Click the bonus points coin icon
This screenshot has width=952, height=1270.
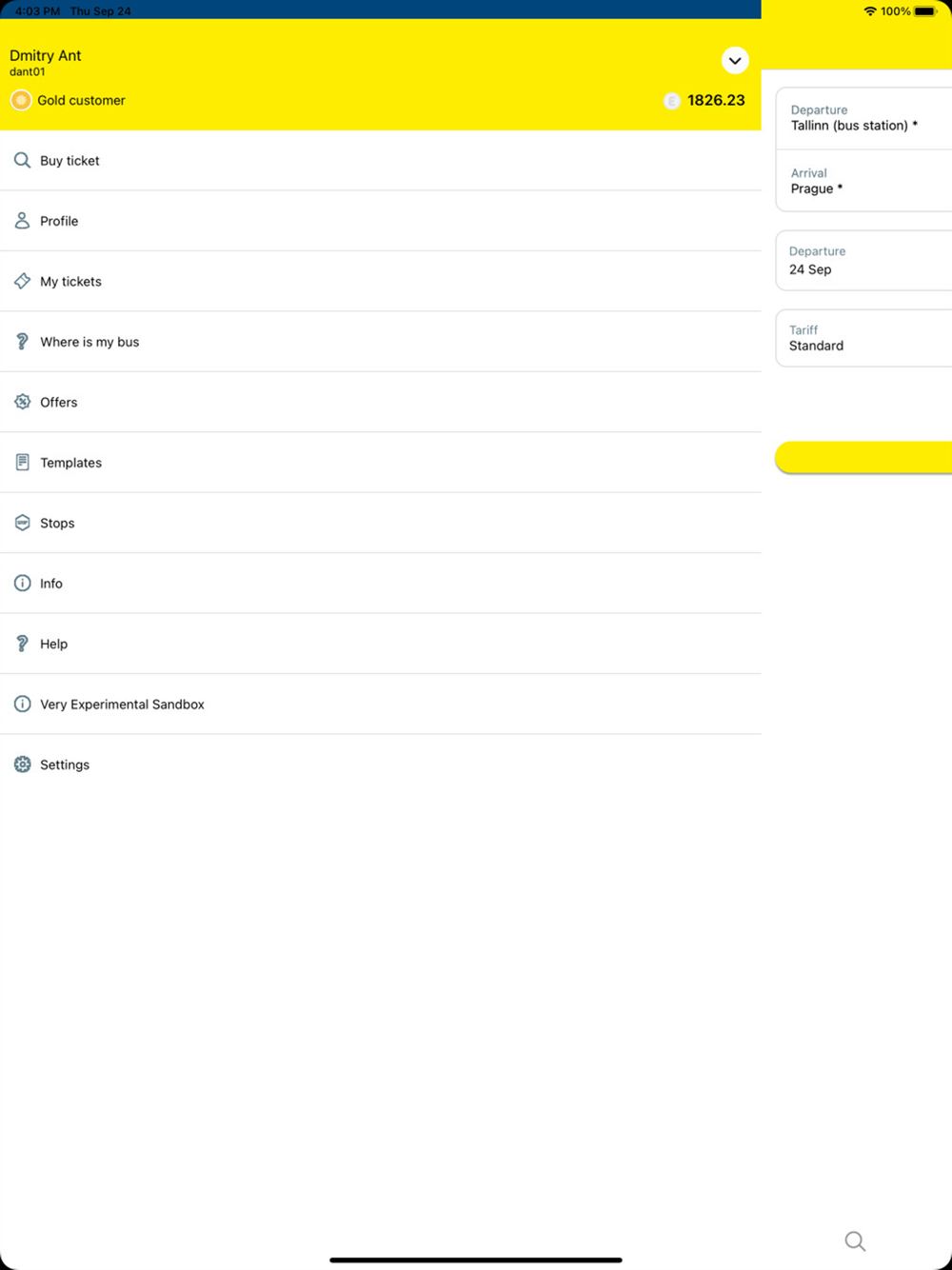coord(672,101)
